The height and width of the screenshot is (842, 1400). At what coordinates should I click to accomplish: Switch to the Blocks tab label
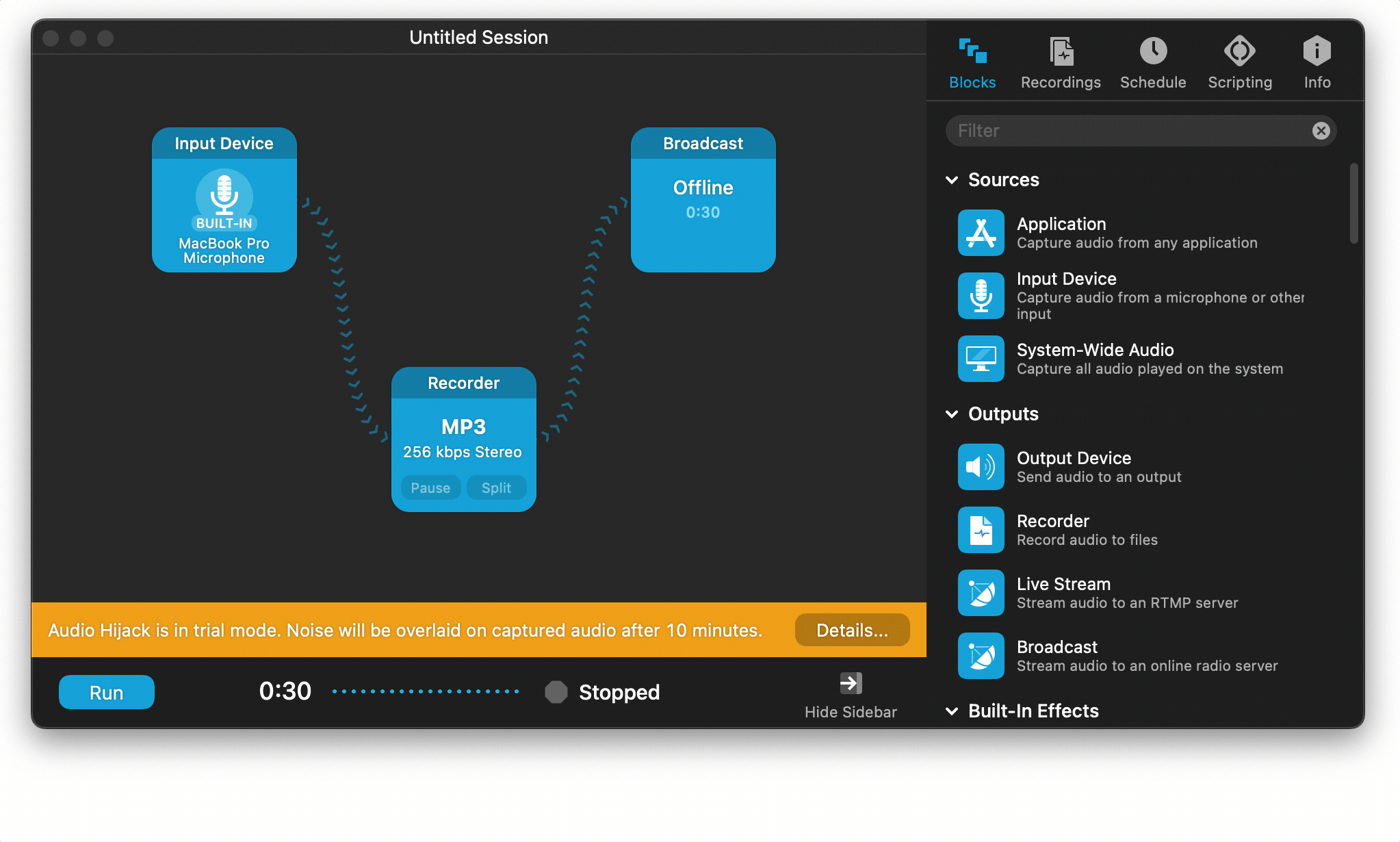(x=972, y=82)
